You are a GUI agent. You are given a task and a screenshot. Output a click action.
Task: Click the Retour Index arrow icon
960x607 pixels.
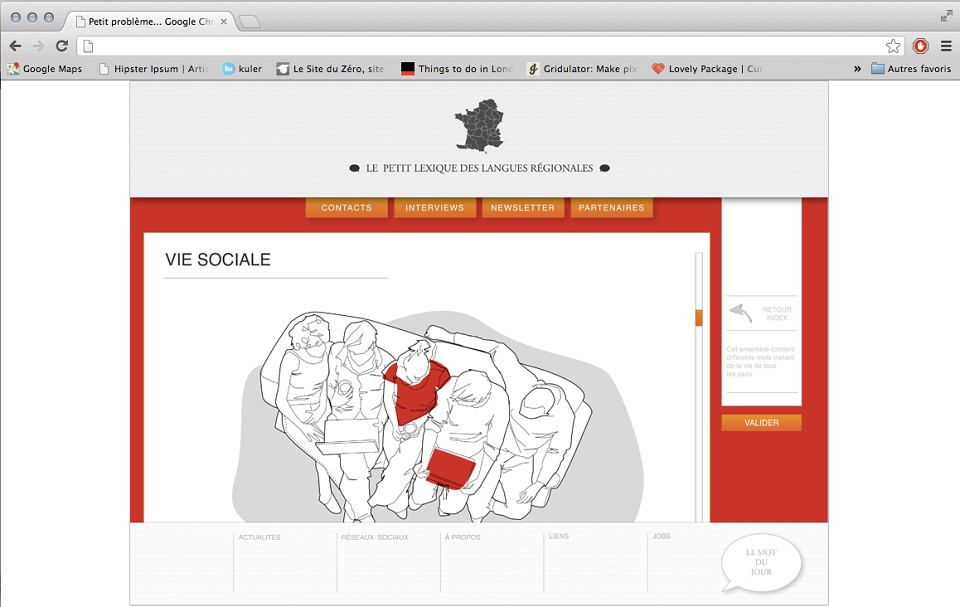click(741, 312)
